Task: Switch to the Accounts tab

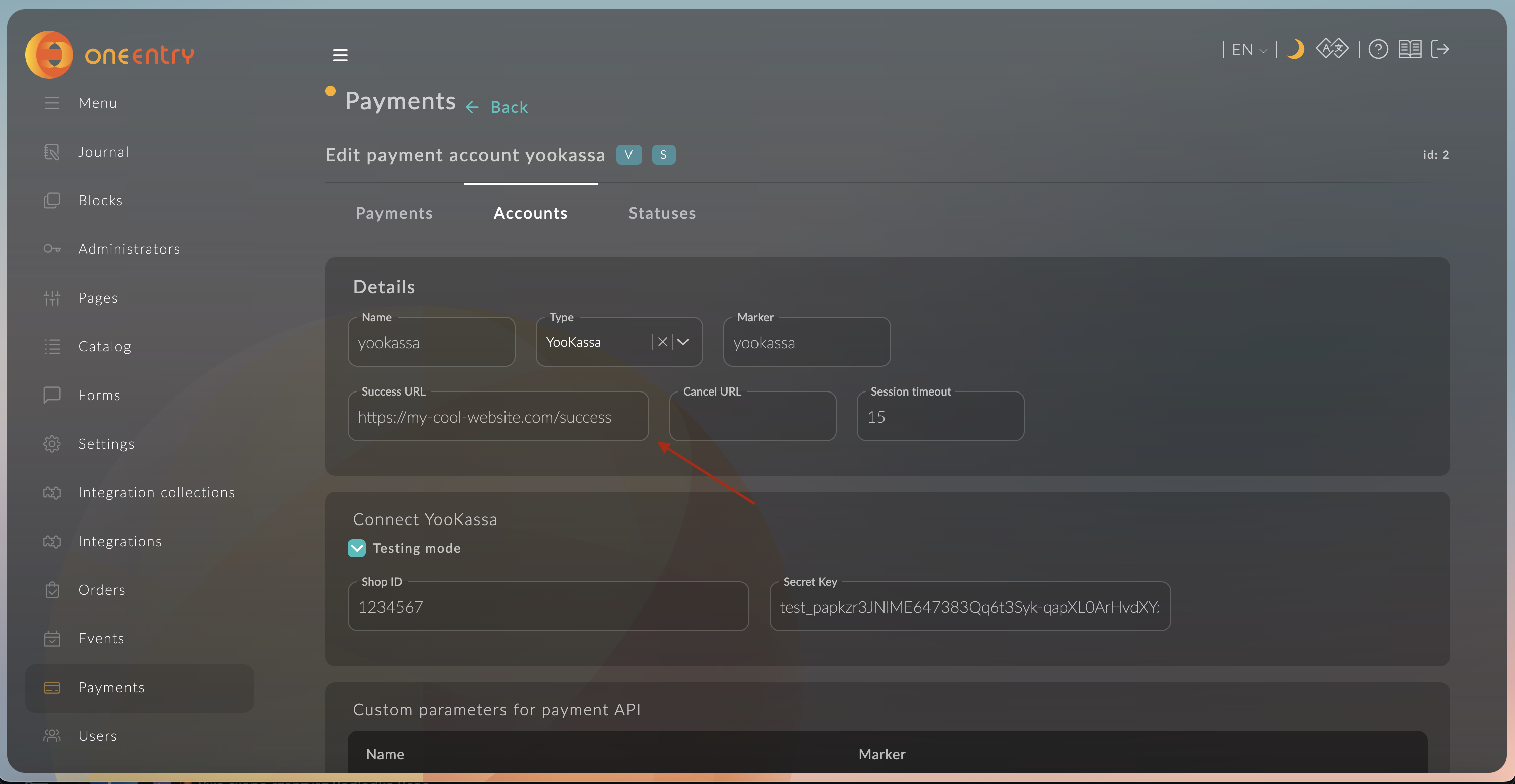Action: click(531, 213)
